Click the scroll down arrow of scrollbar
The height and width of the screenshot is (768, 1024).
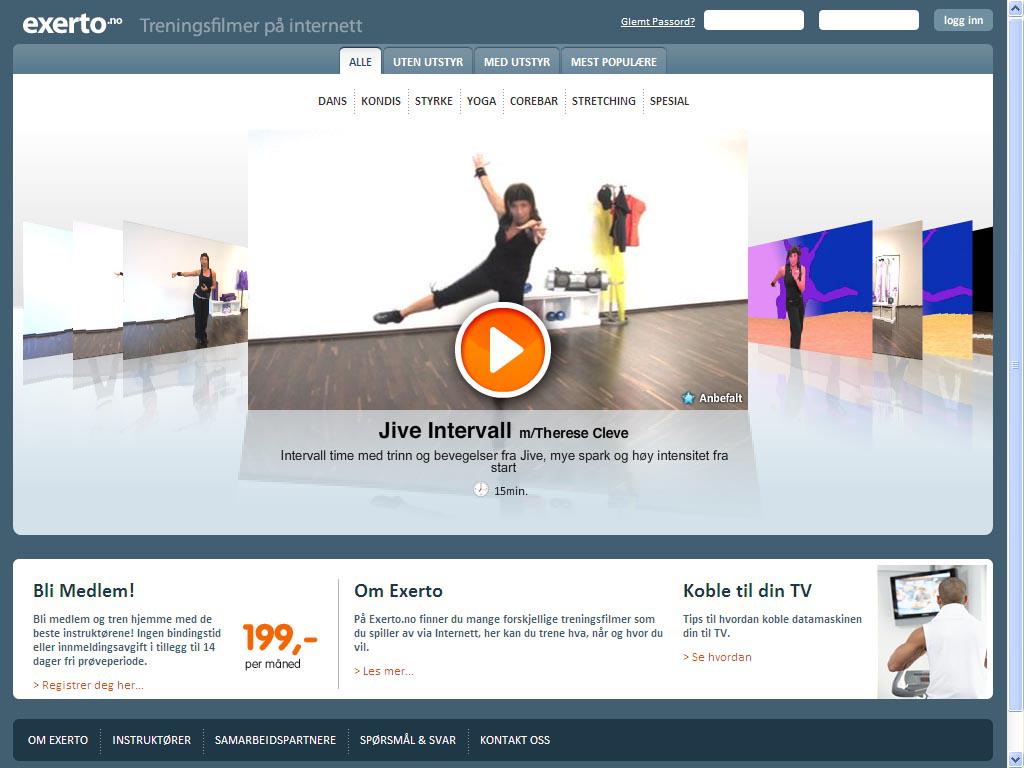point(1016,758)
